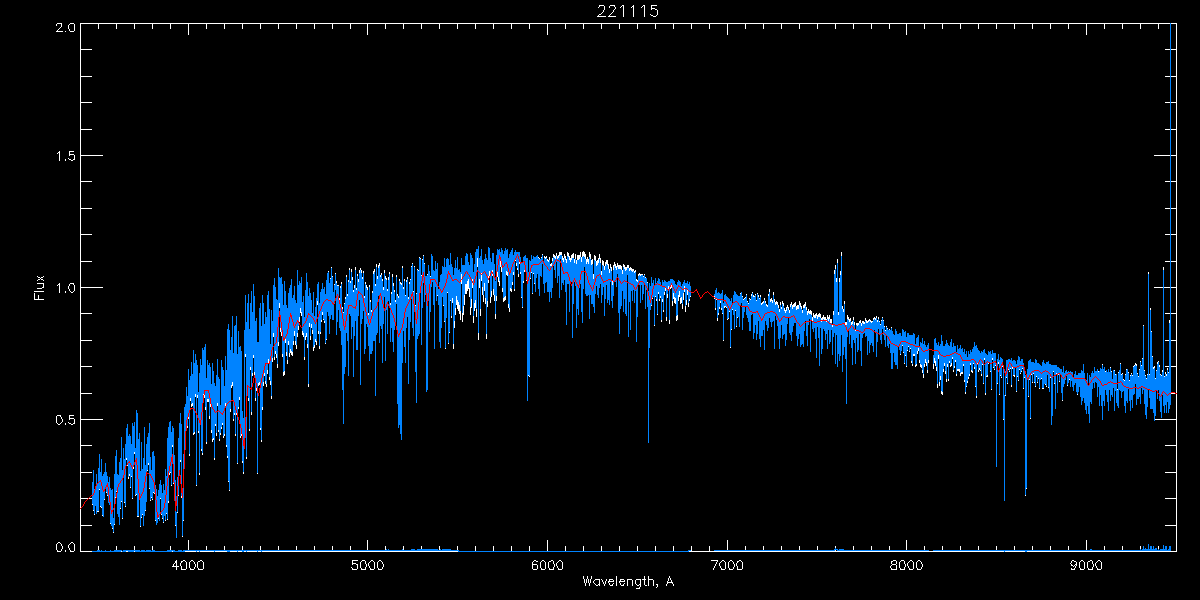Screen dimensions: 1200x600
Task: Click the 0.5 flux tick label
Action: (x=65, y=419)
